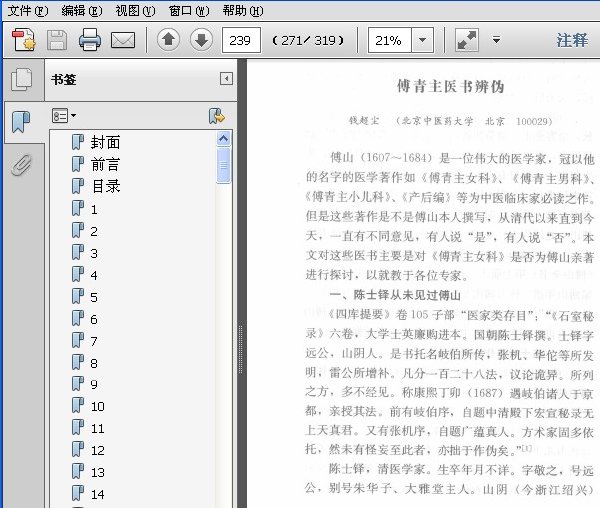Click the page count text (271/319)
This screenshot has width=600, height=508.
[308, 40]
